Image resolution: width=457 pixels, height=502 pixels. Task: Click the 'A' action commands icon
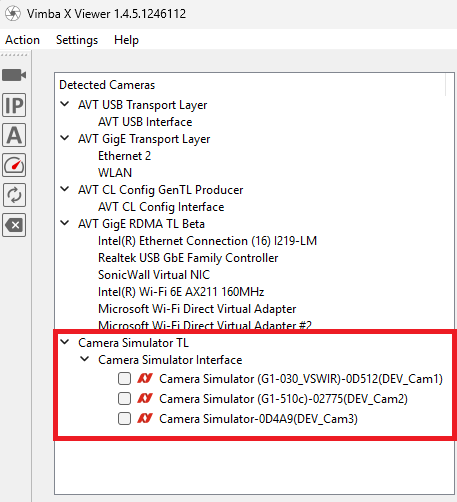click(x=14, y=135)
